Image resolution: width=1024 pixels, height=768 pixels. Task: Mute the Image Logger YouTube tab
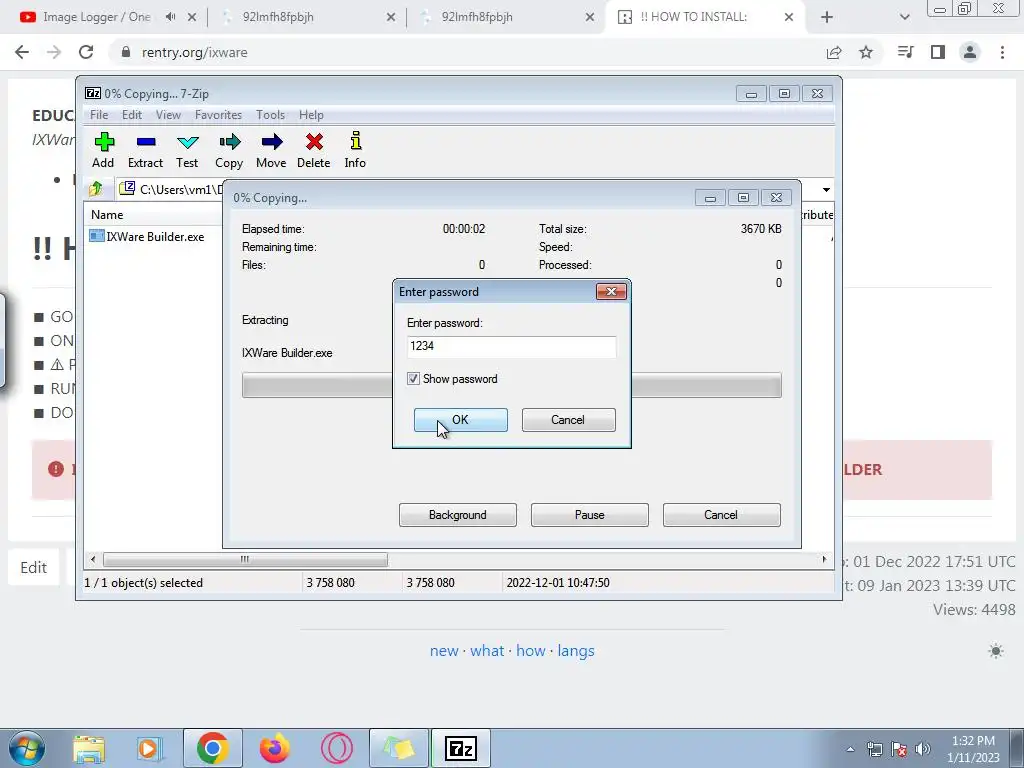coord(170,17)
